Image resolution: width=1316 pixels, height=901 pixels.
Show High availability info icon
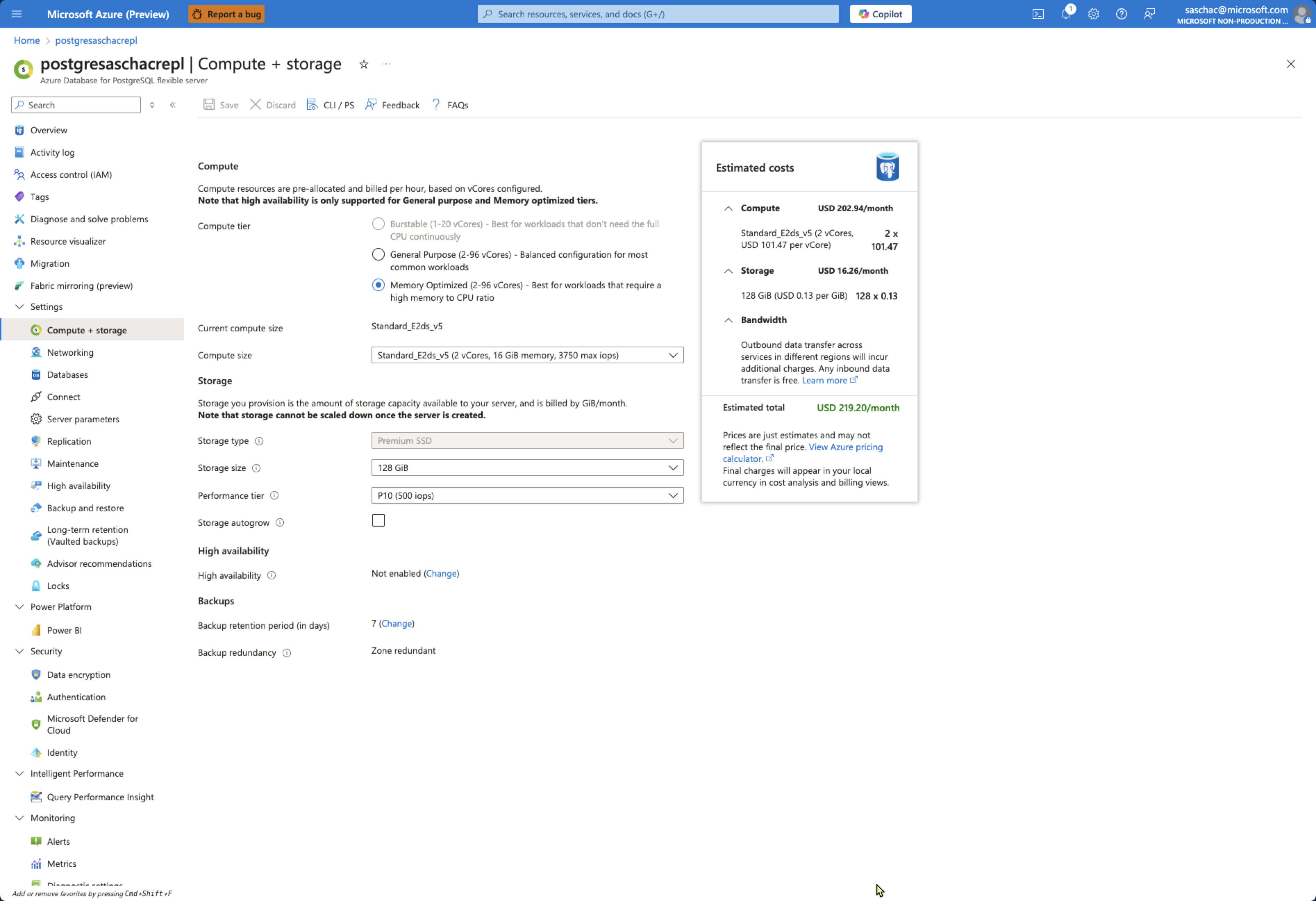271,576
